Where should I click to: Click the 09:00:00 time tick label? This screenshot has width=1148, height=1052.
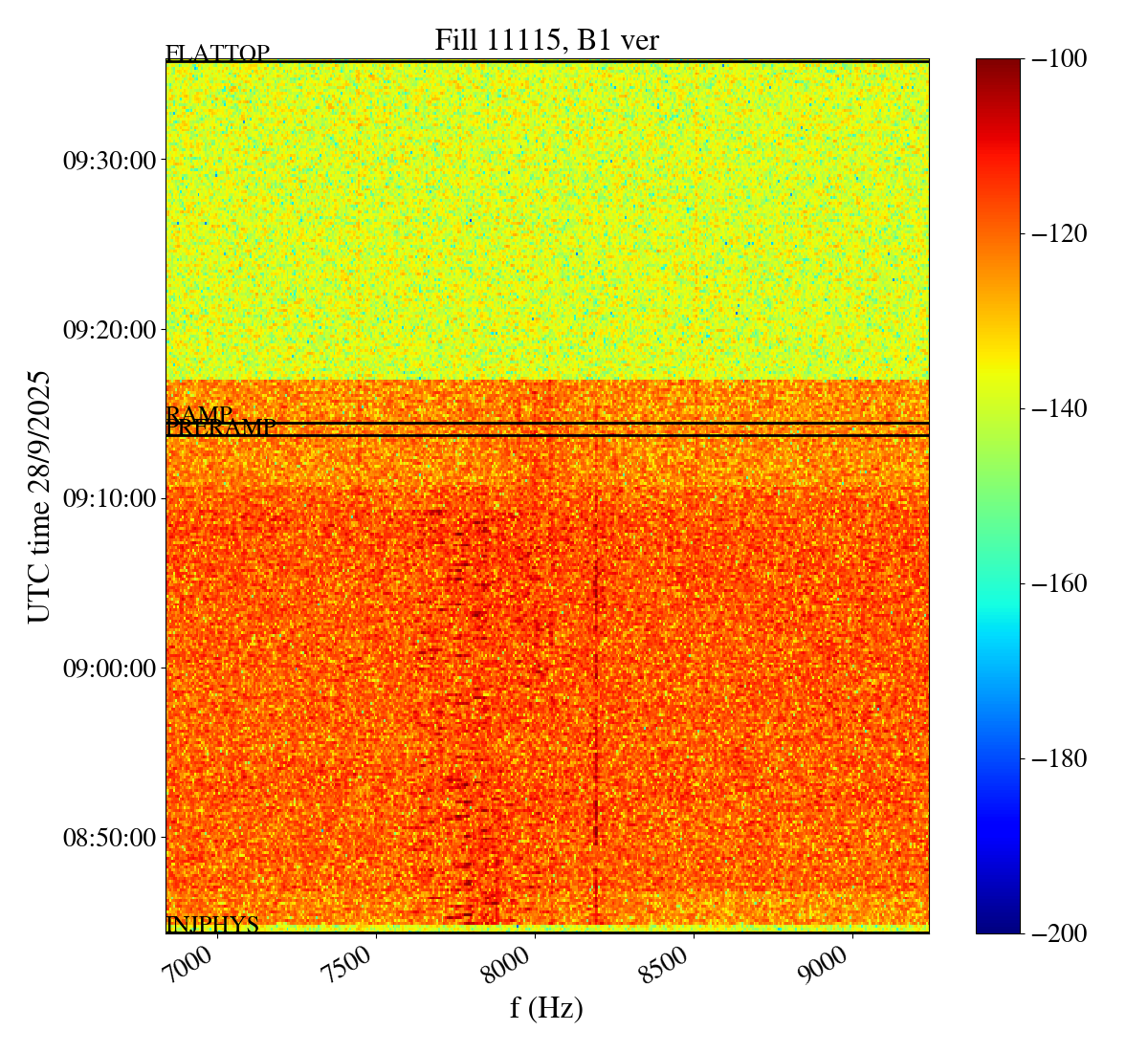[109, 668]
